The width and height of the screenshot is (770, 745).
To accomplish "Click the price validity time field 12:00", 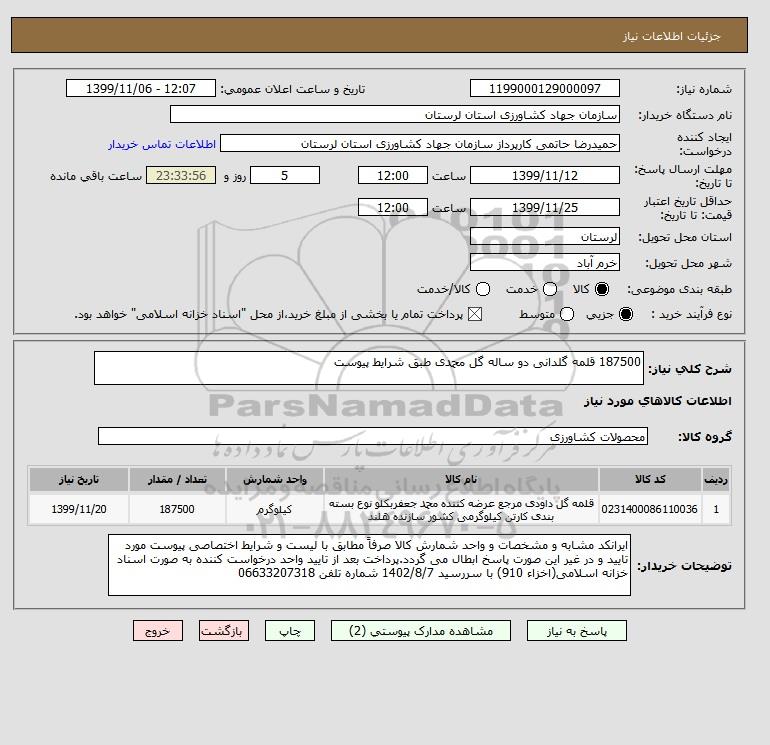I will click(x=393, y=207).
